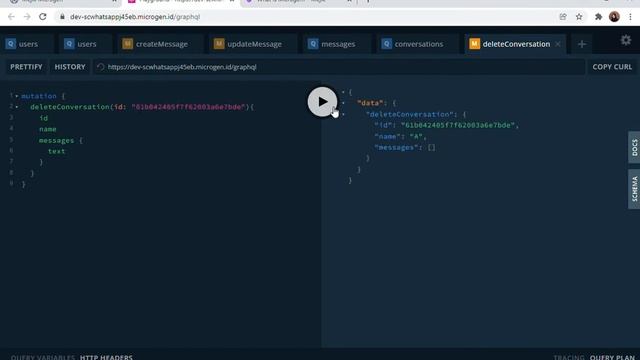
Task: Open the Chrome three-dot menu
Action: 630,17
